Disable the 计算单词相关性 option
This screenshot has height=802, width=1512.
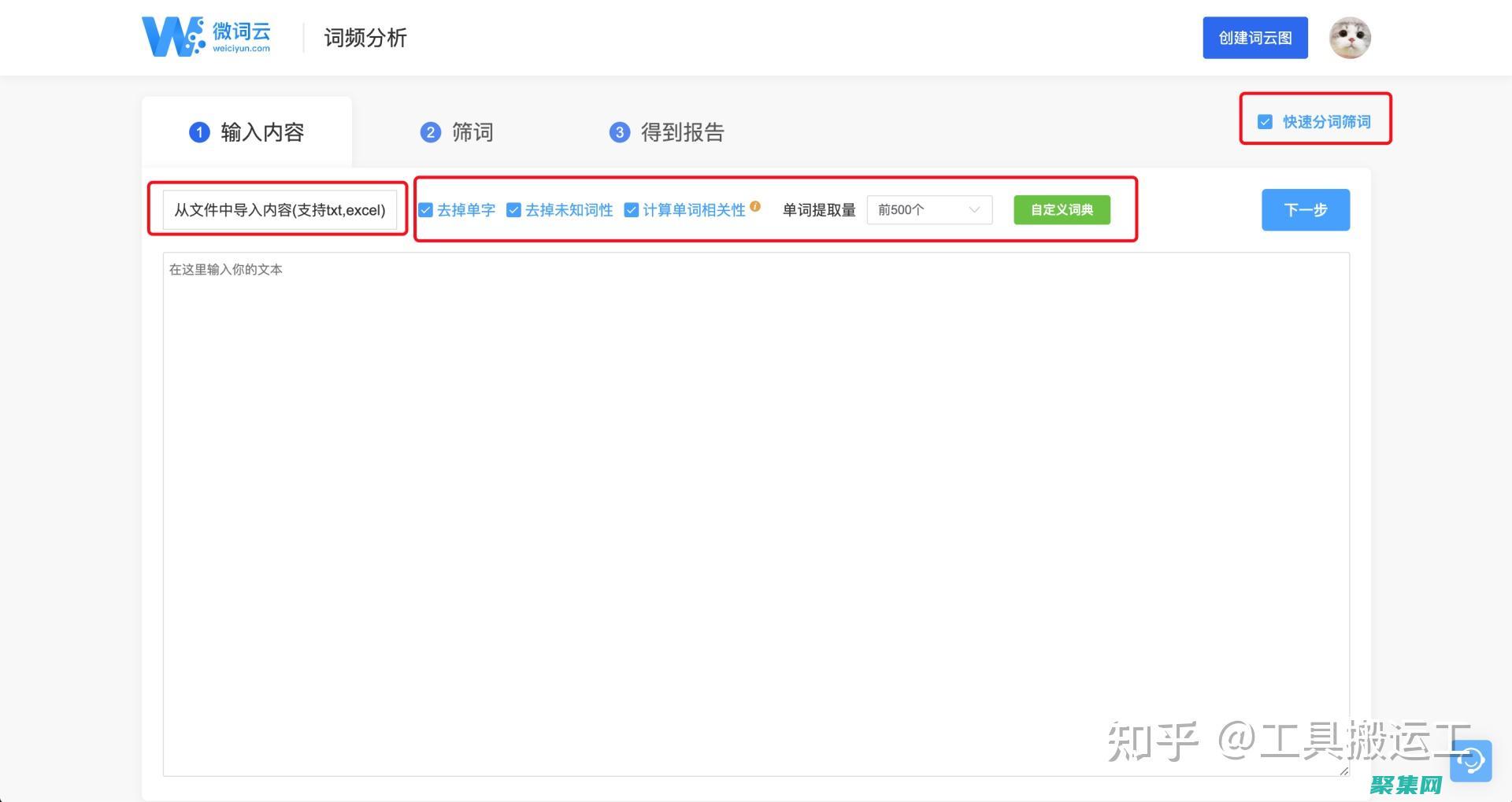[x=631, y=209]
